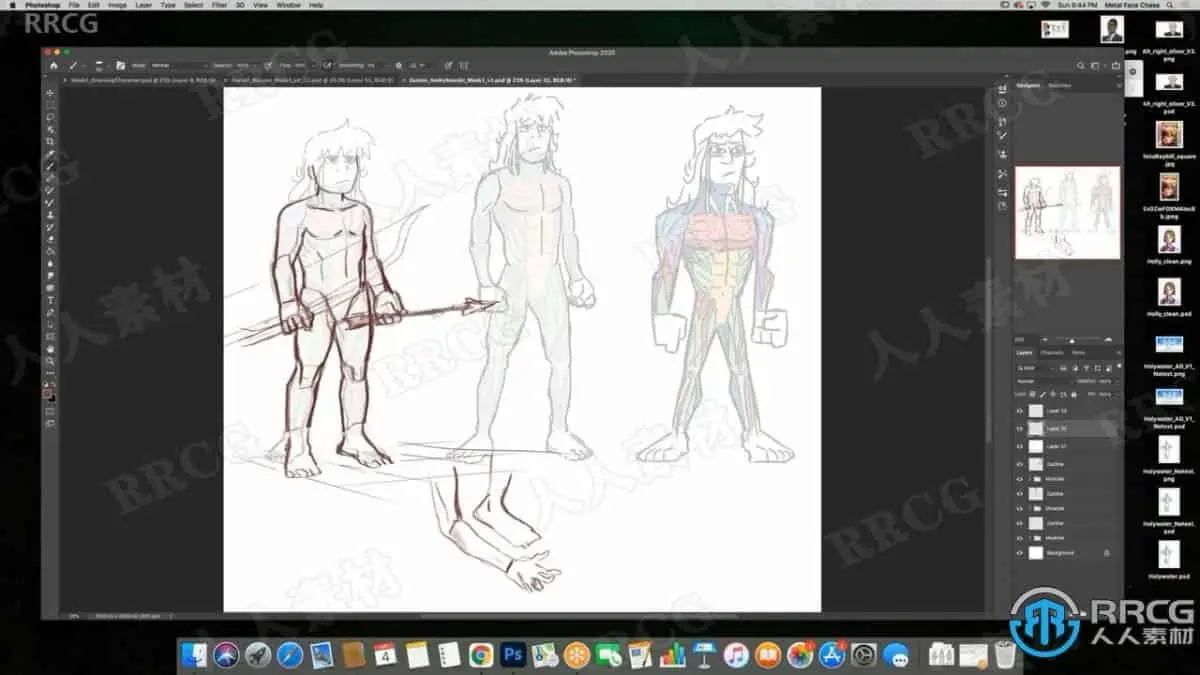The image size is (1200, 675).
Task: Open Finder from the Dock
Action: click(x=196, y=655)
